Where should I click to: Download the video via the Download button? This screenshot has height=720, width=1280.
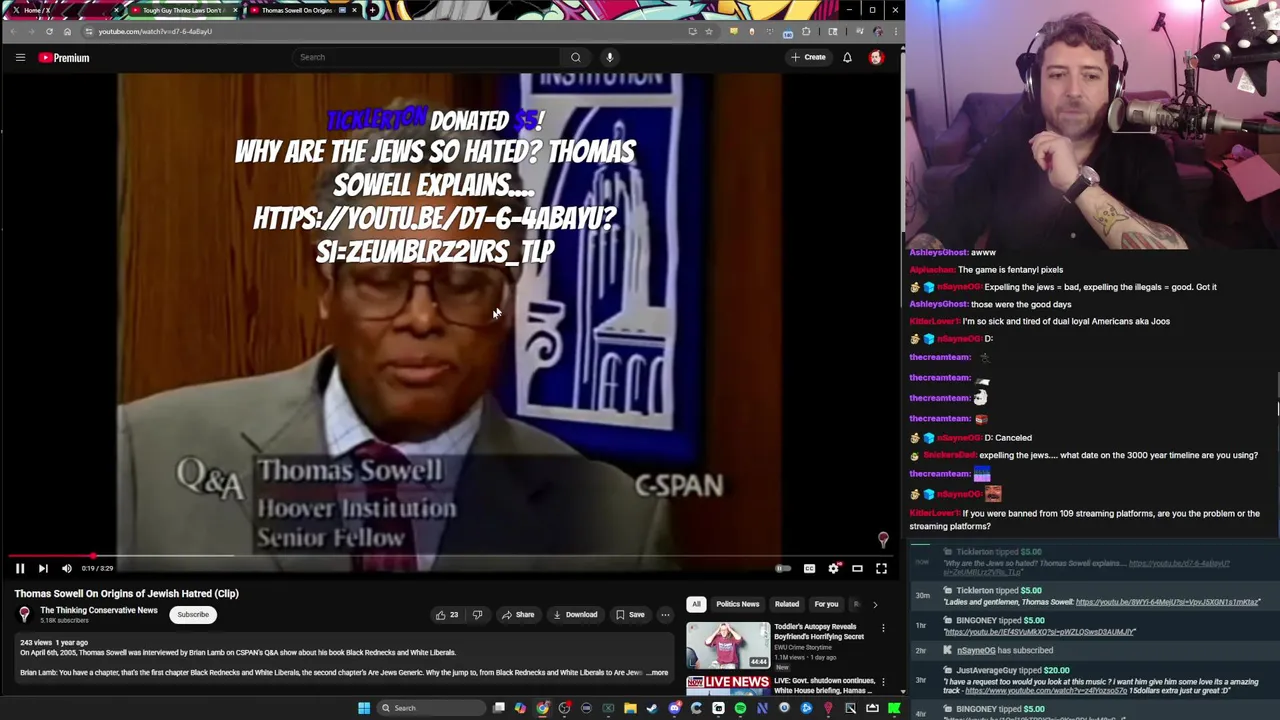[575, 615]
